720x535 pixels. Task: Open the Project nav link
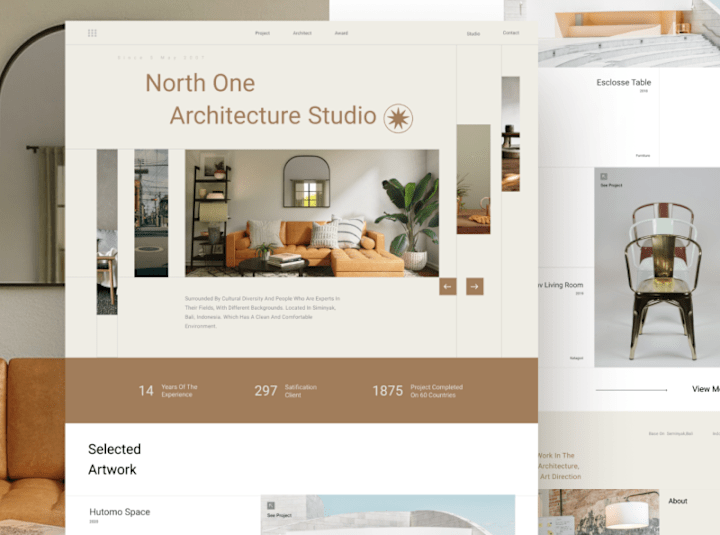click(262, 33)
